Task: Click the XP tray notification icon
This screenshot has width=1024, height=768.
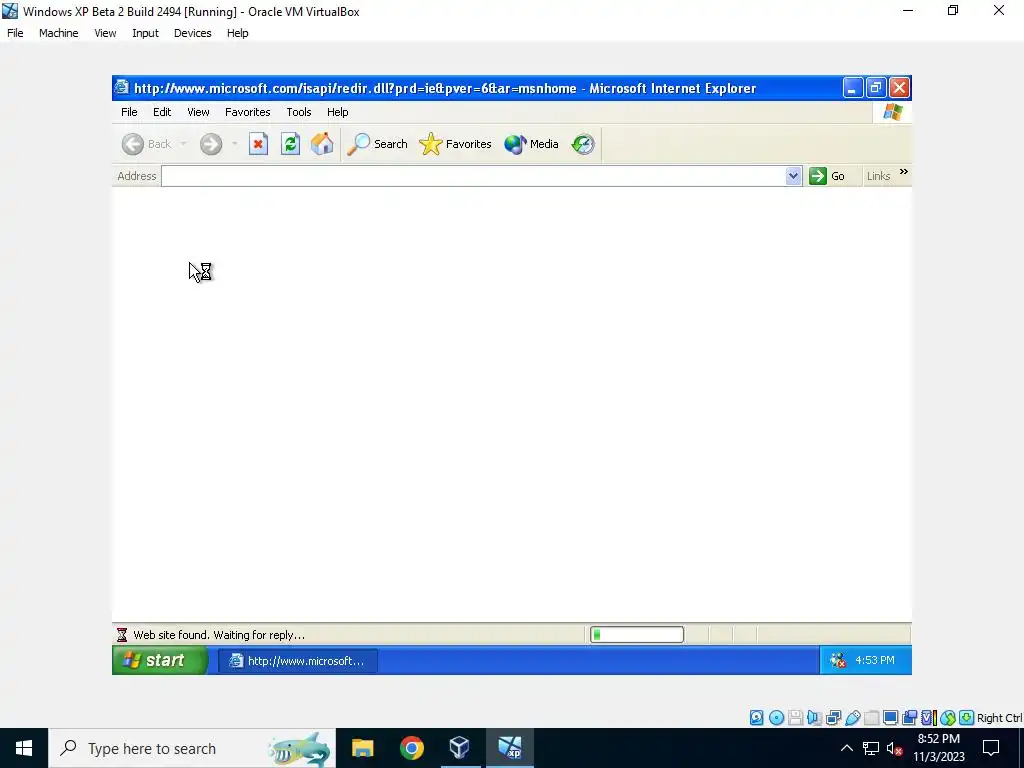Action: [x=837, y=660]
